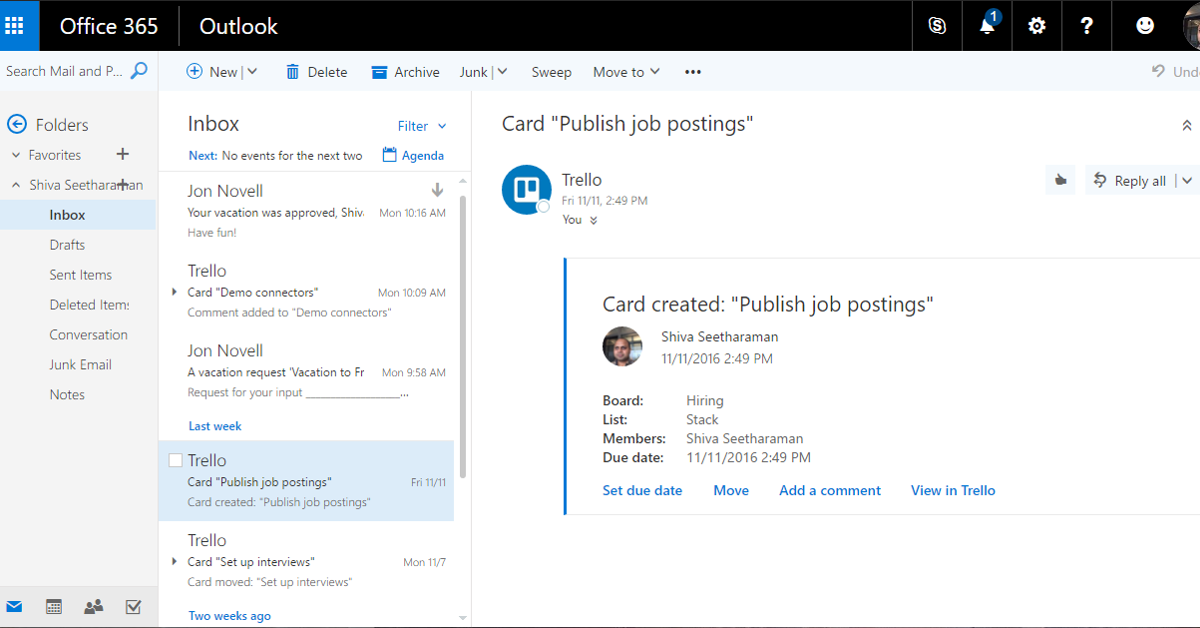The height and width of the screenshot is (628, 1200).
Task: Add a favorite with the plus icon
Action: (123, 154)
